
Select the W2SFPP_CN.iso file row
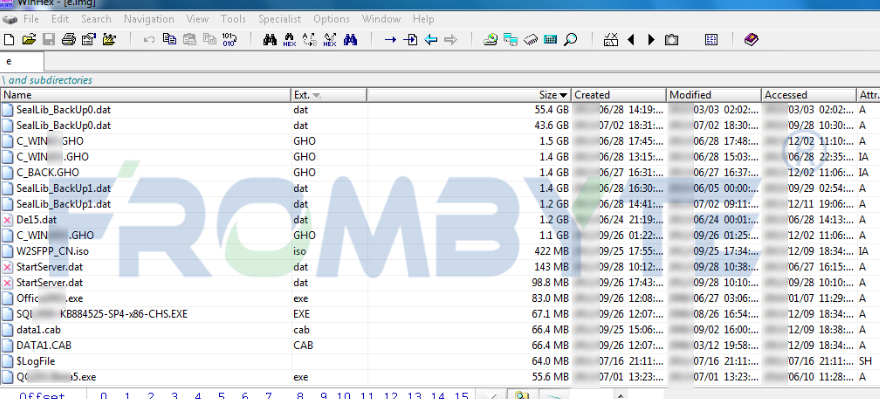point(439,251)
